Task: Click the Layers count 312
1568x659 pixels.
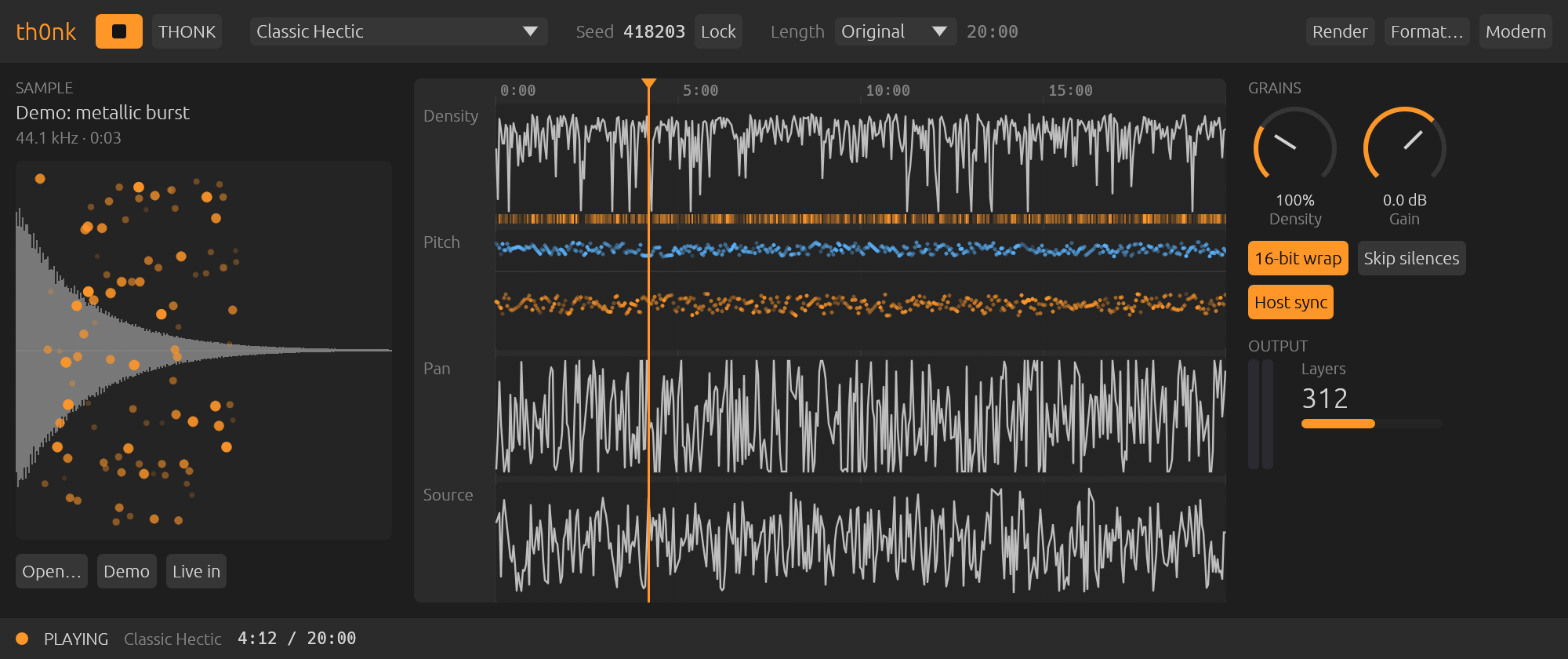Action: 1325,399
